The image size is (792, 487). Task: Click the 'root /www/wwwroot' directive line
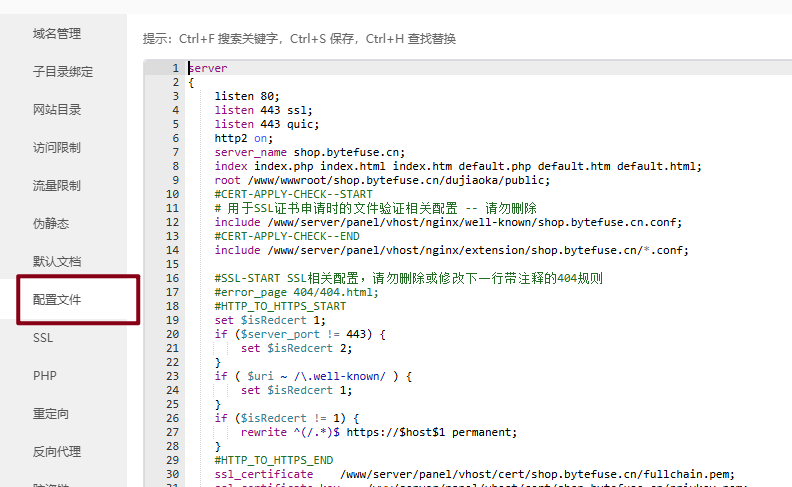point(382,181)
